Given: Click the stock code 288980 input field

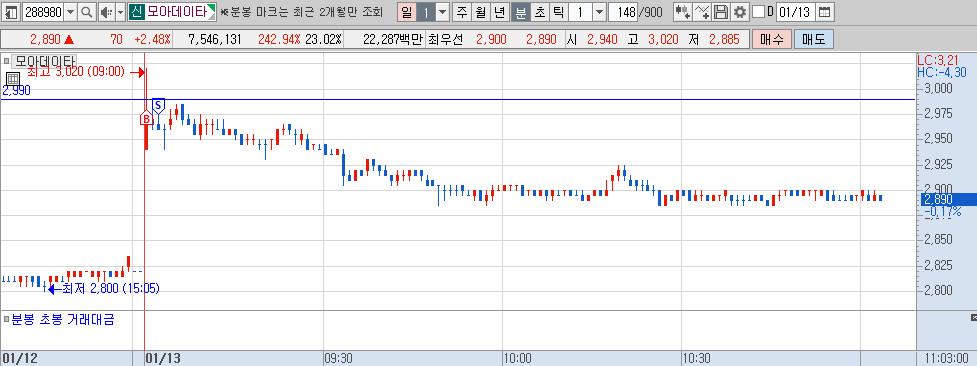Looking at the screenshot, I should [x=43, y=11].
